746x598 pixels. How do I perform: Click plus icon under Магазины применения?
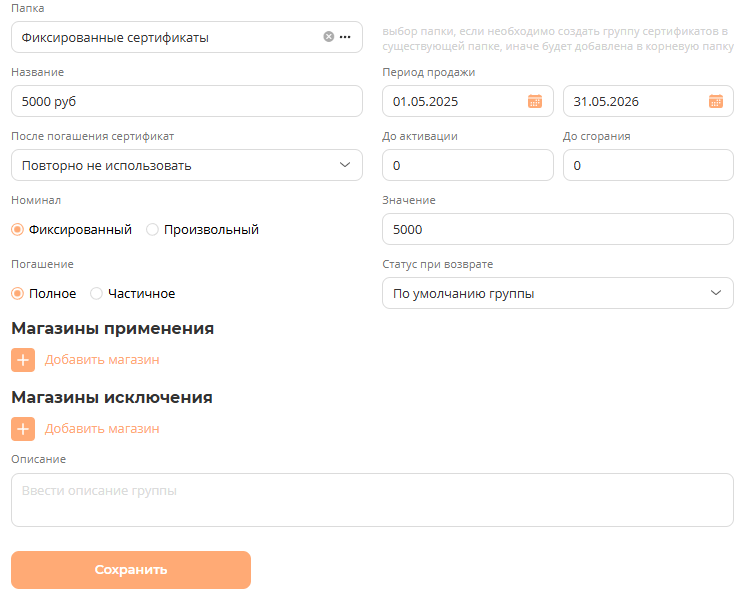[x=23, y=360]
